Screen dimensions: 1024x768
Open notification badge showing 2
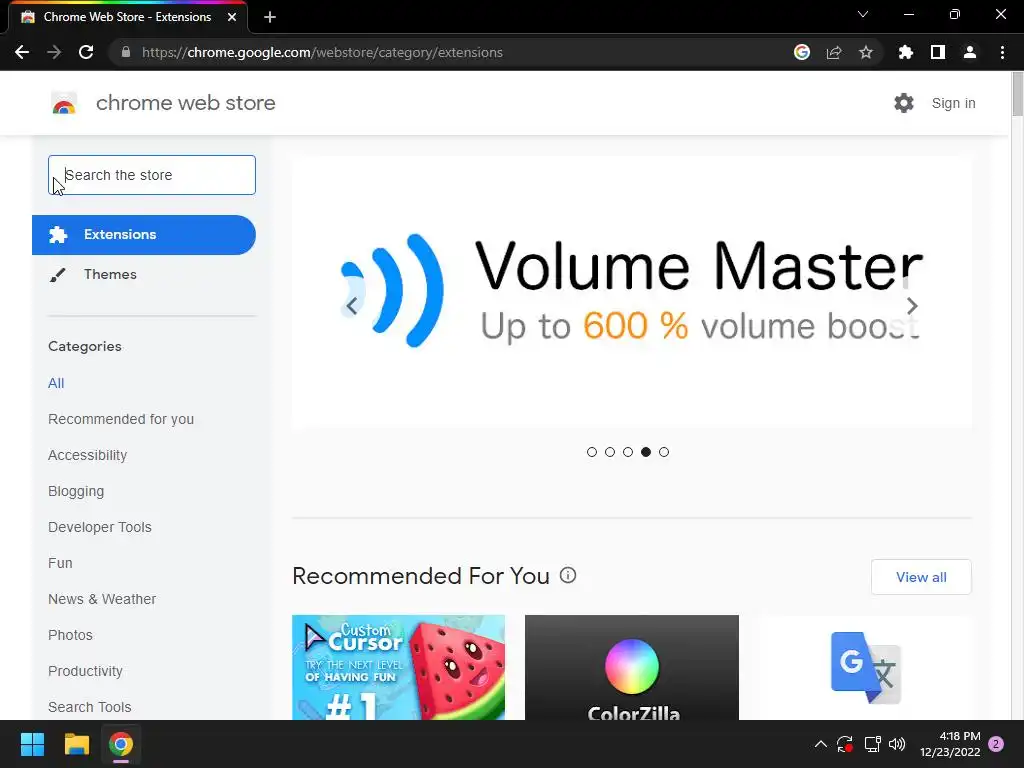996,744
